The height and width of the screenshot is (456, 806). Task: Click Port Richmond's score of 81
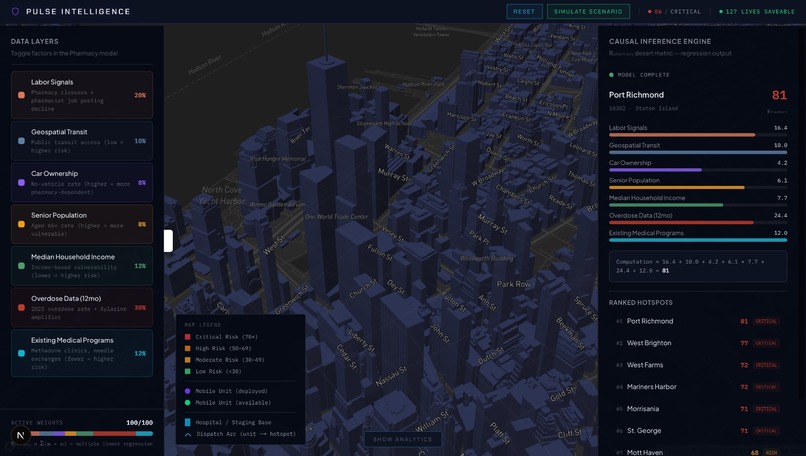(x=779, y=95)
